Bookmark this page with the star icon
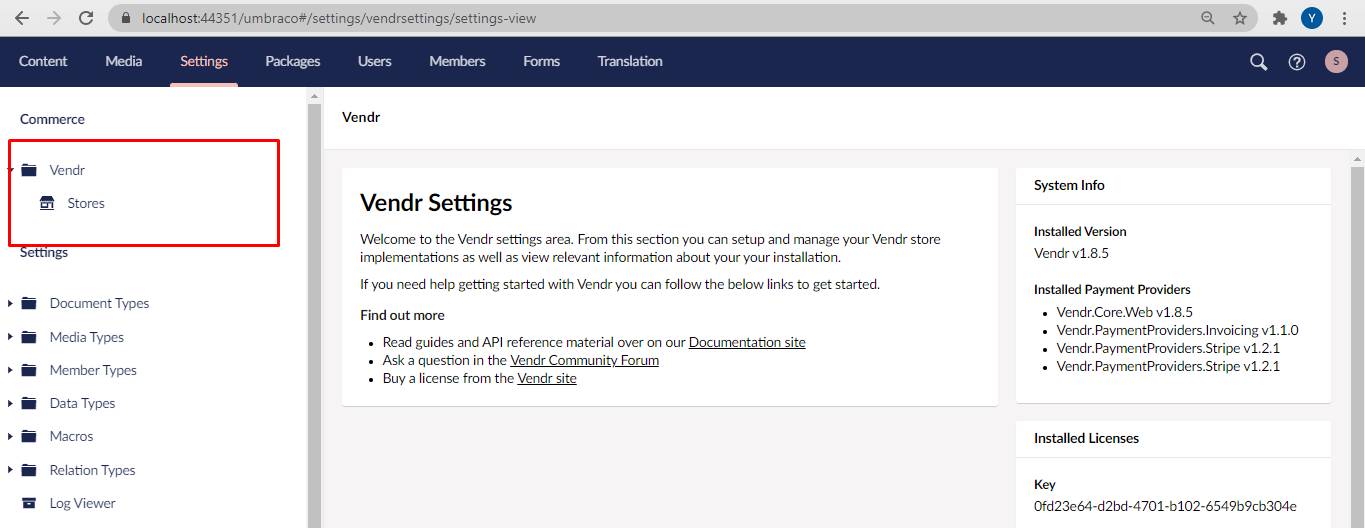Screen dimensions: 1365x528 pyautogui.click(x=1240, y=18)
